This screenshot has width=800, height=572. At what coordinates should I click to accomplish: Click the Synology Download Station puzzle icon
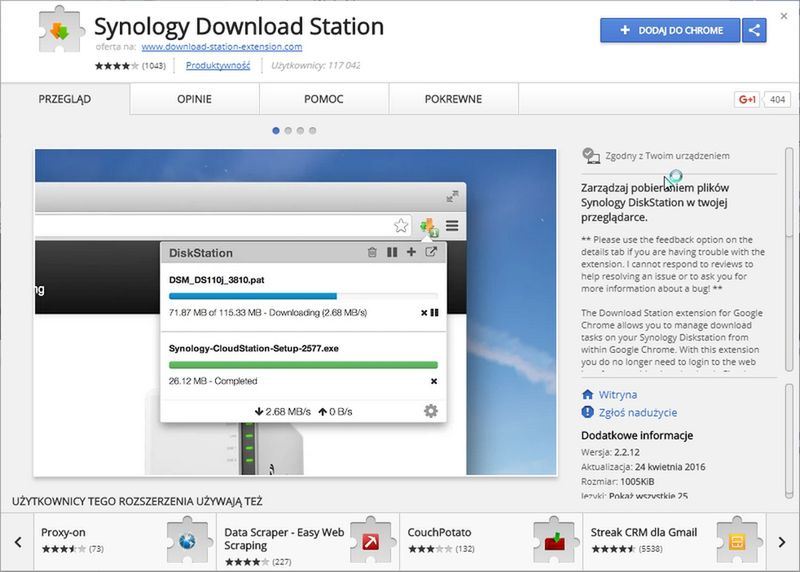coord(60,30)
